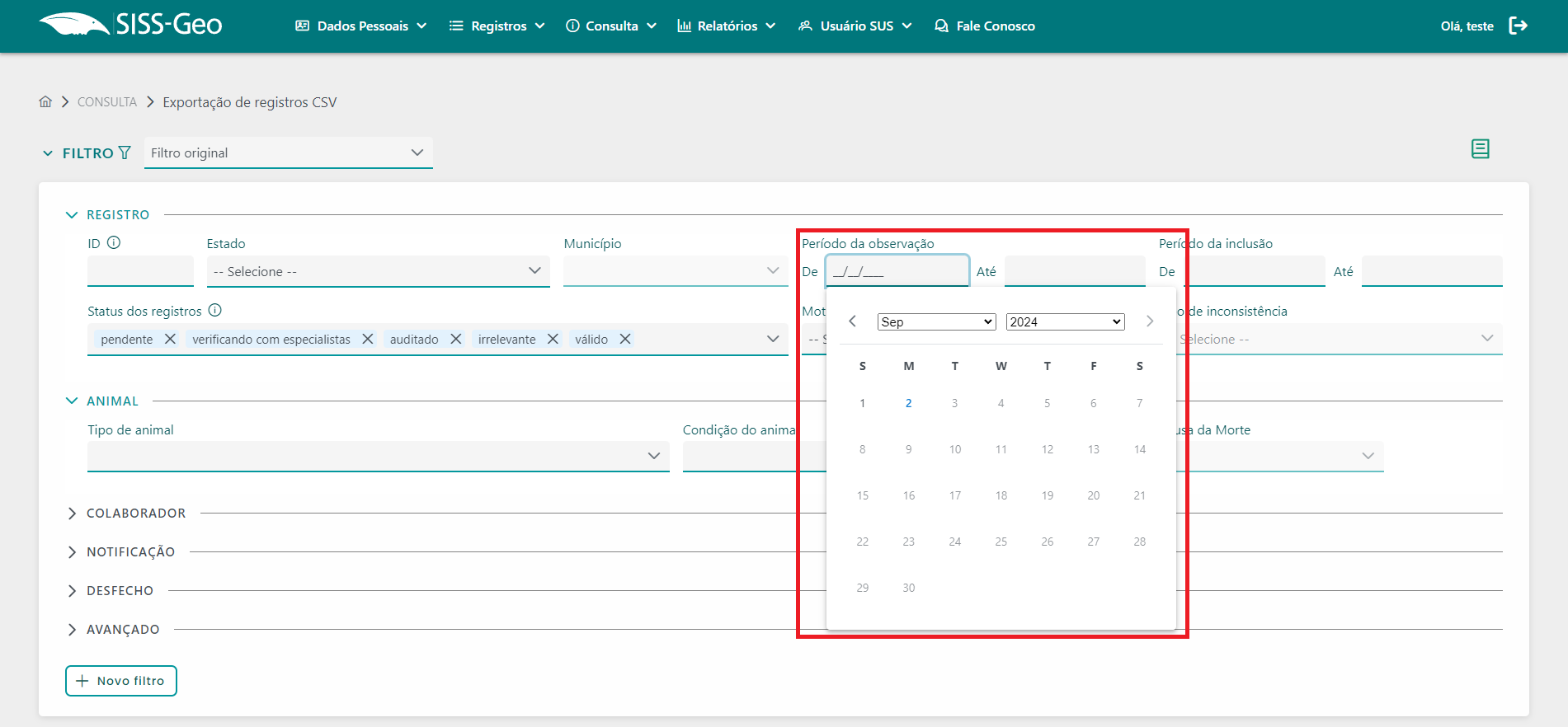Open the document/manual icon at top right

pos(1480,149)
